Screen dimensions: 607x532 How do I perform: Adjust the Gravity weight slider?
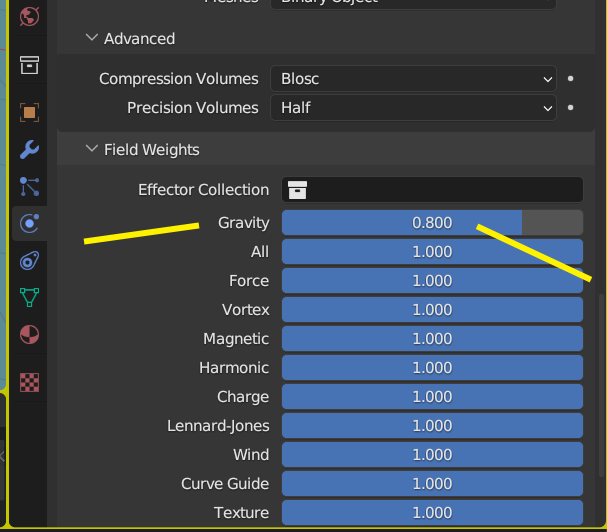pyautogui.click(x=432, y=223)
